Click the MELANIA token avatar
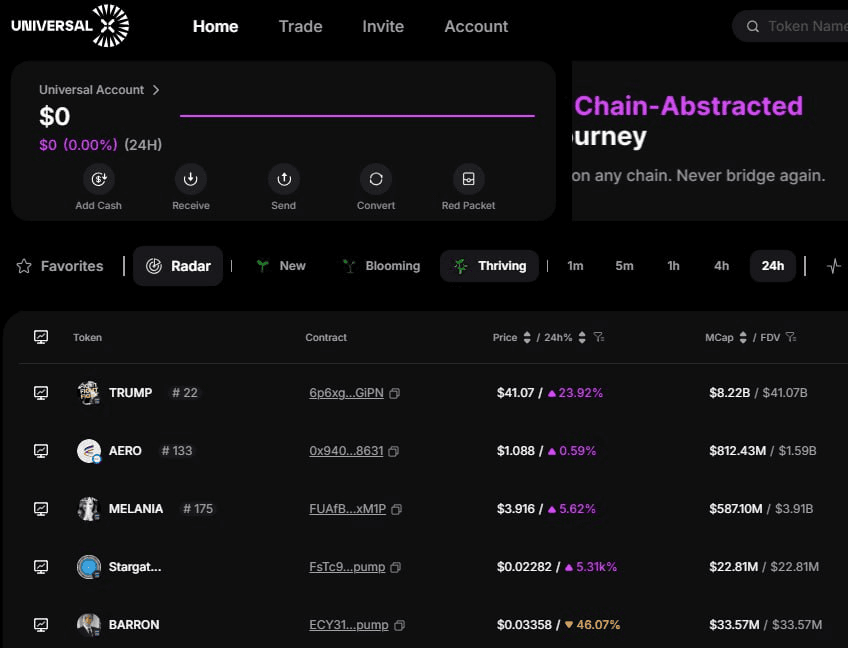848x648 pixels. [x=89, y=508]
